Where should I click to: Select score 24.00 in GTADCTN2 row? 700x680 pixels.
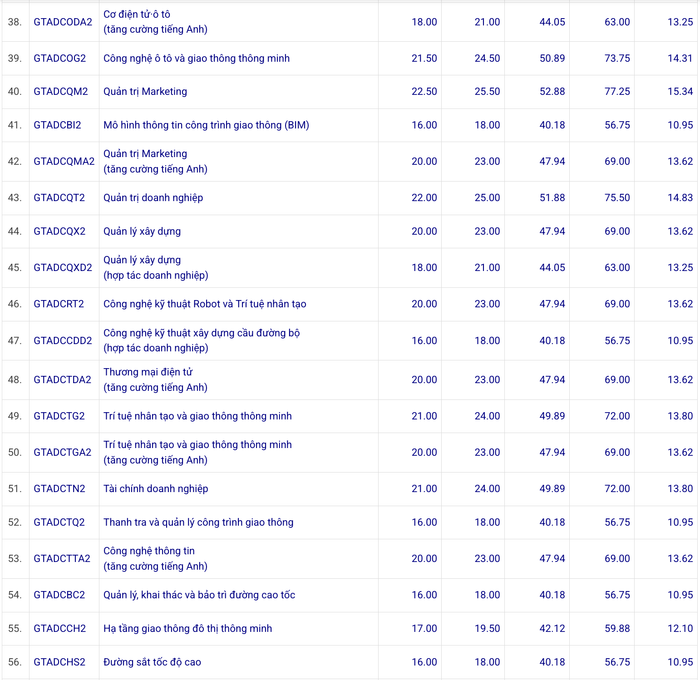[x=487, y=488]
